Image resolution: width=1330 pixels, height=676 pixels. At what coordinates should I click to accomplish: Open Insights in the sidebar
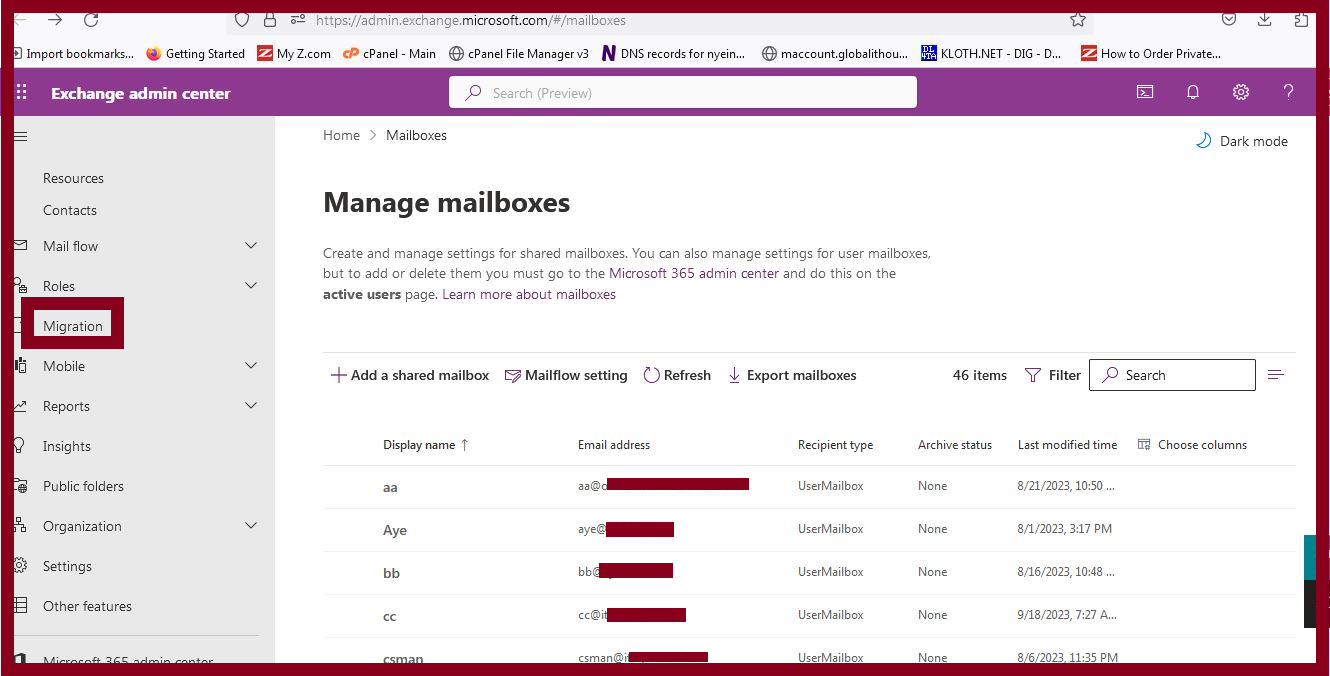(x=67, y=446)
